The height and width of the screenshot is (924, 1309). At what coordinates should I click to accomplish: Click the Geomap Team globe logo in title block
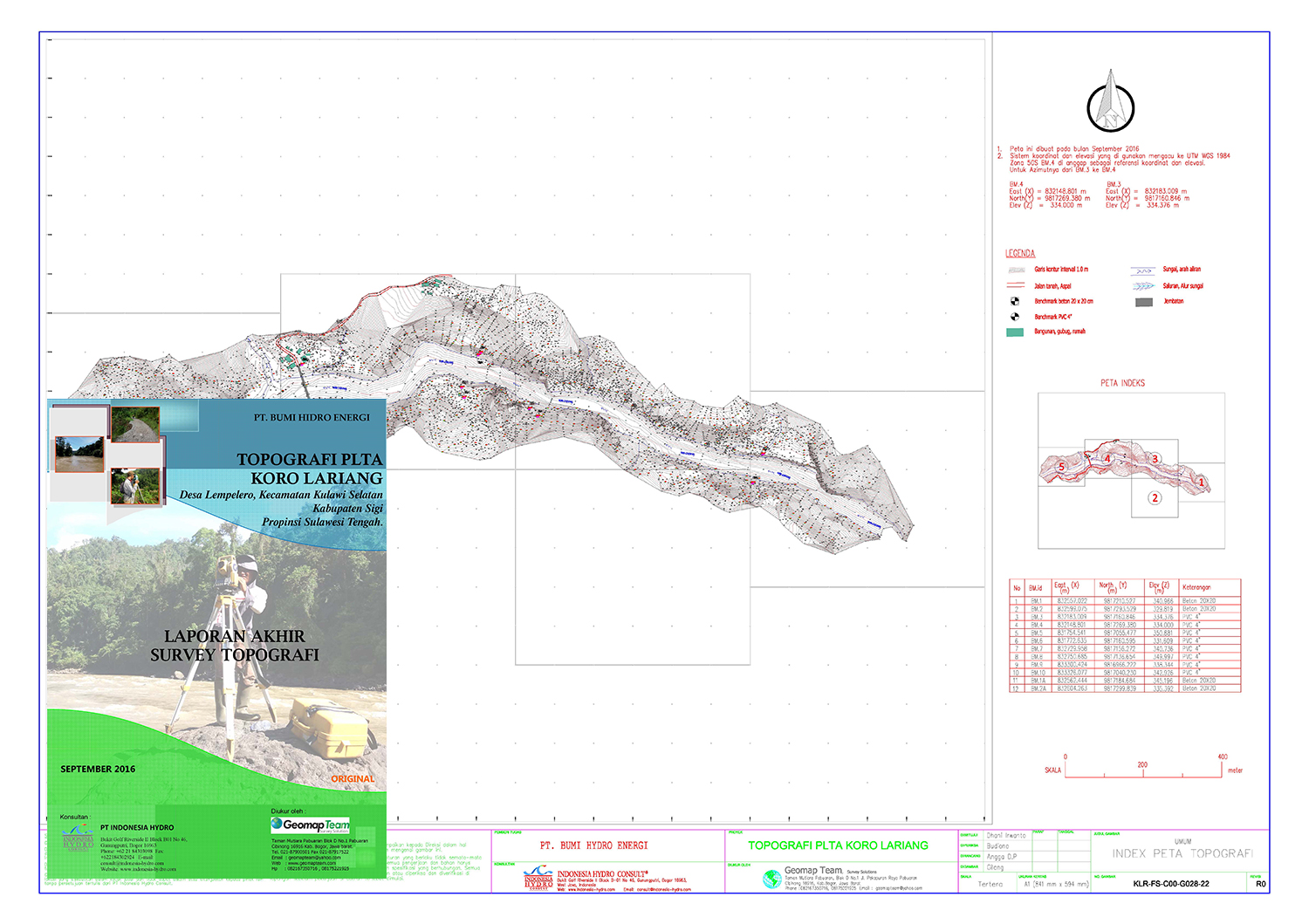771,879
